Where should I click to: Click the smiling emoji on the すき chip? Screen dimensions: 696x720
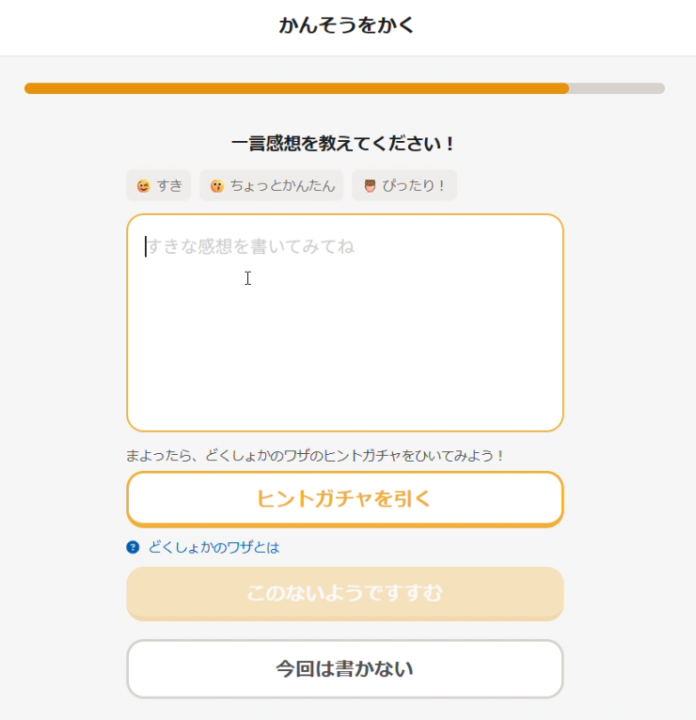point(144,186)
